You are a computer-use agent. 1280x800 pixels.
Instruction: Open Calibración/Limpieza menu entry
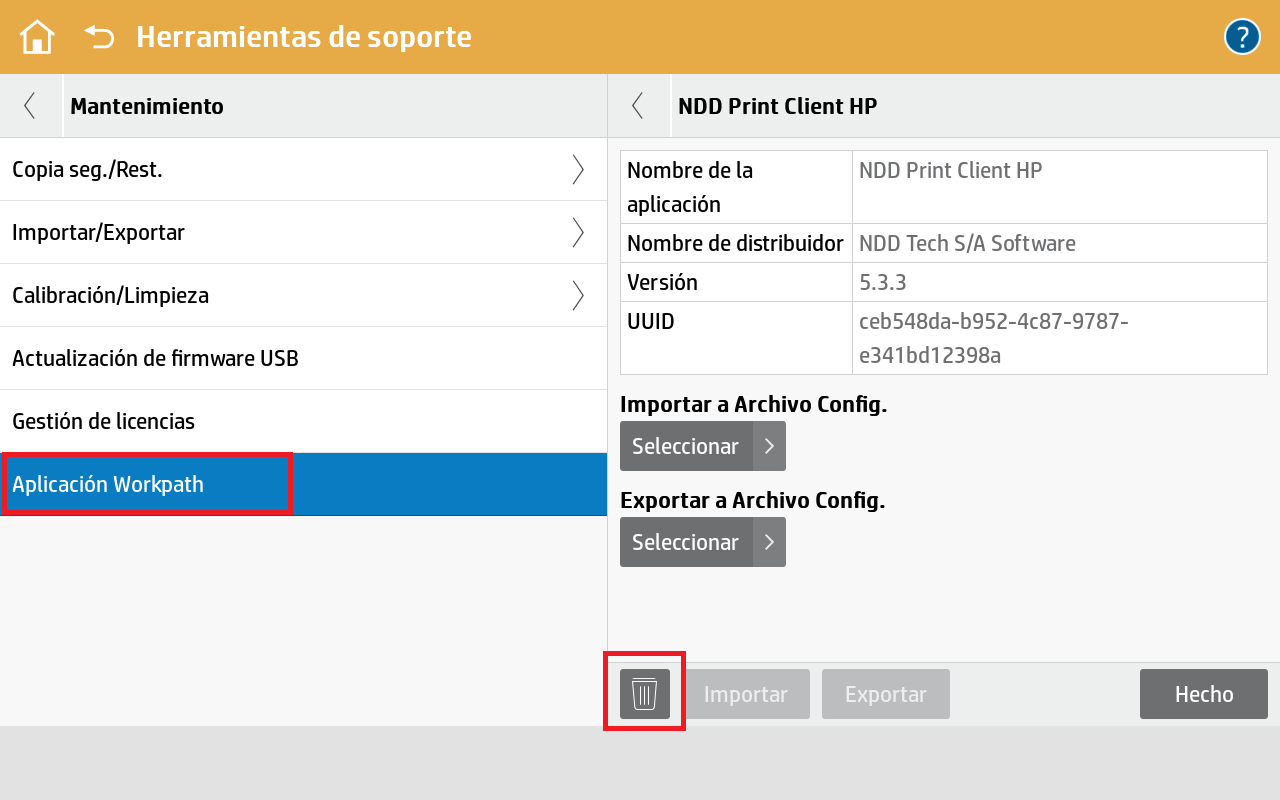coord(303,296)
